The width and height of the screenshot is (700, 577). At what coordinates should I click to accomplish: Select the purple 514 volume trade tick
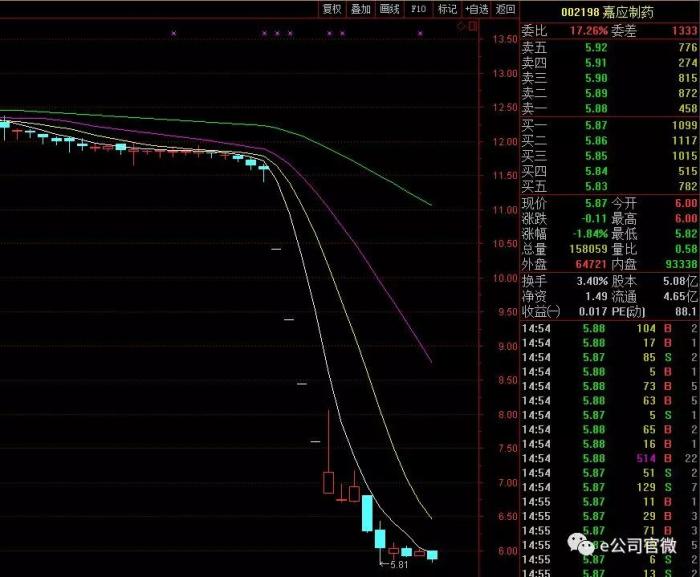610,458
